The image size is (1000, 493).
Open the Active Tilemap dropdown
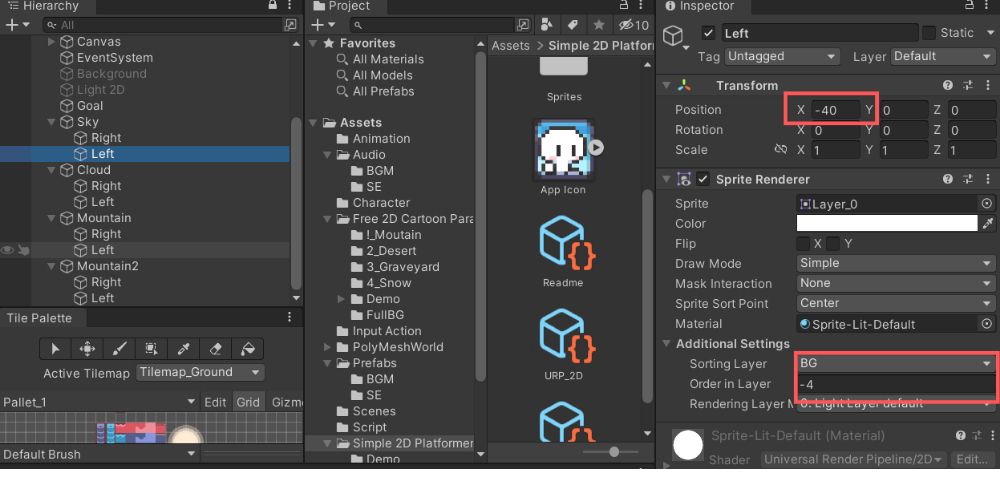pos(199,372)
